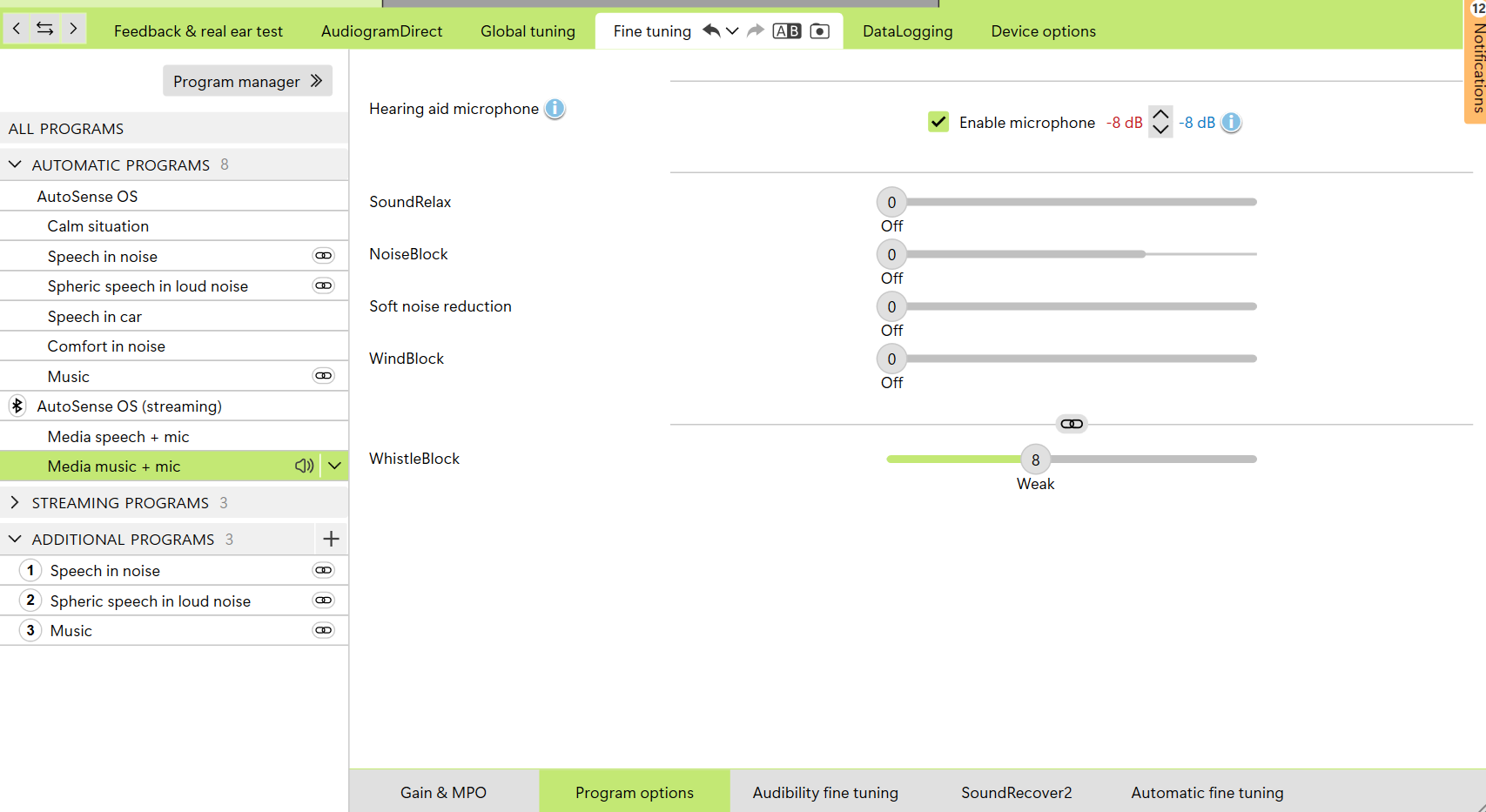Mute speaker icon on Media music + mic

(x=304, y=466)
